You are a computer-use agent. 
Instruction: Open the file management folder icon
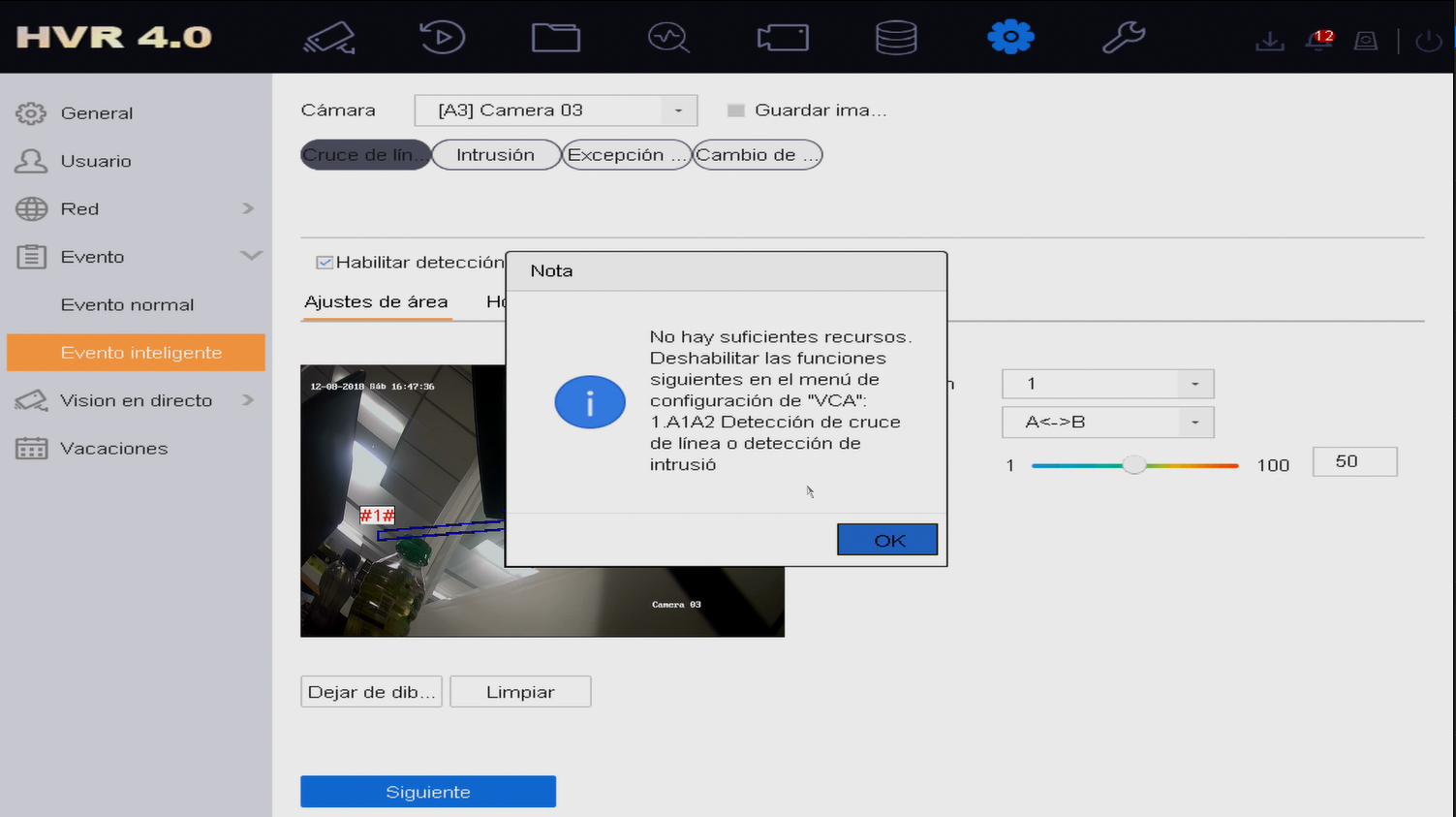tap(556, 38)
